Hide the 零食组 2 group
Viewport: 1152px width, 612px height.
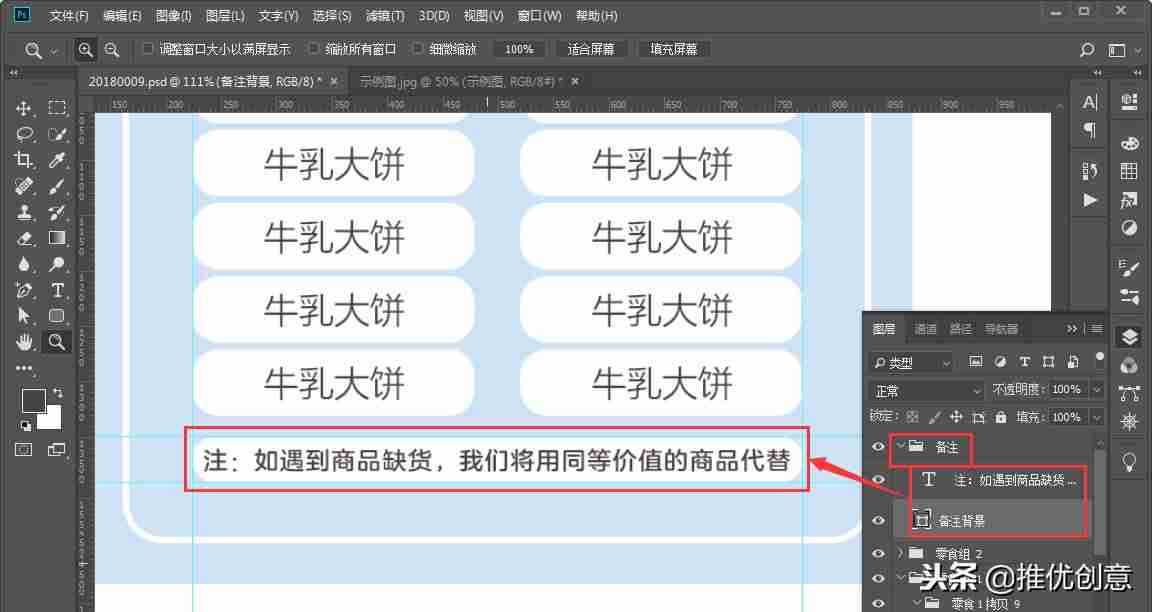(x=878, y=553)
